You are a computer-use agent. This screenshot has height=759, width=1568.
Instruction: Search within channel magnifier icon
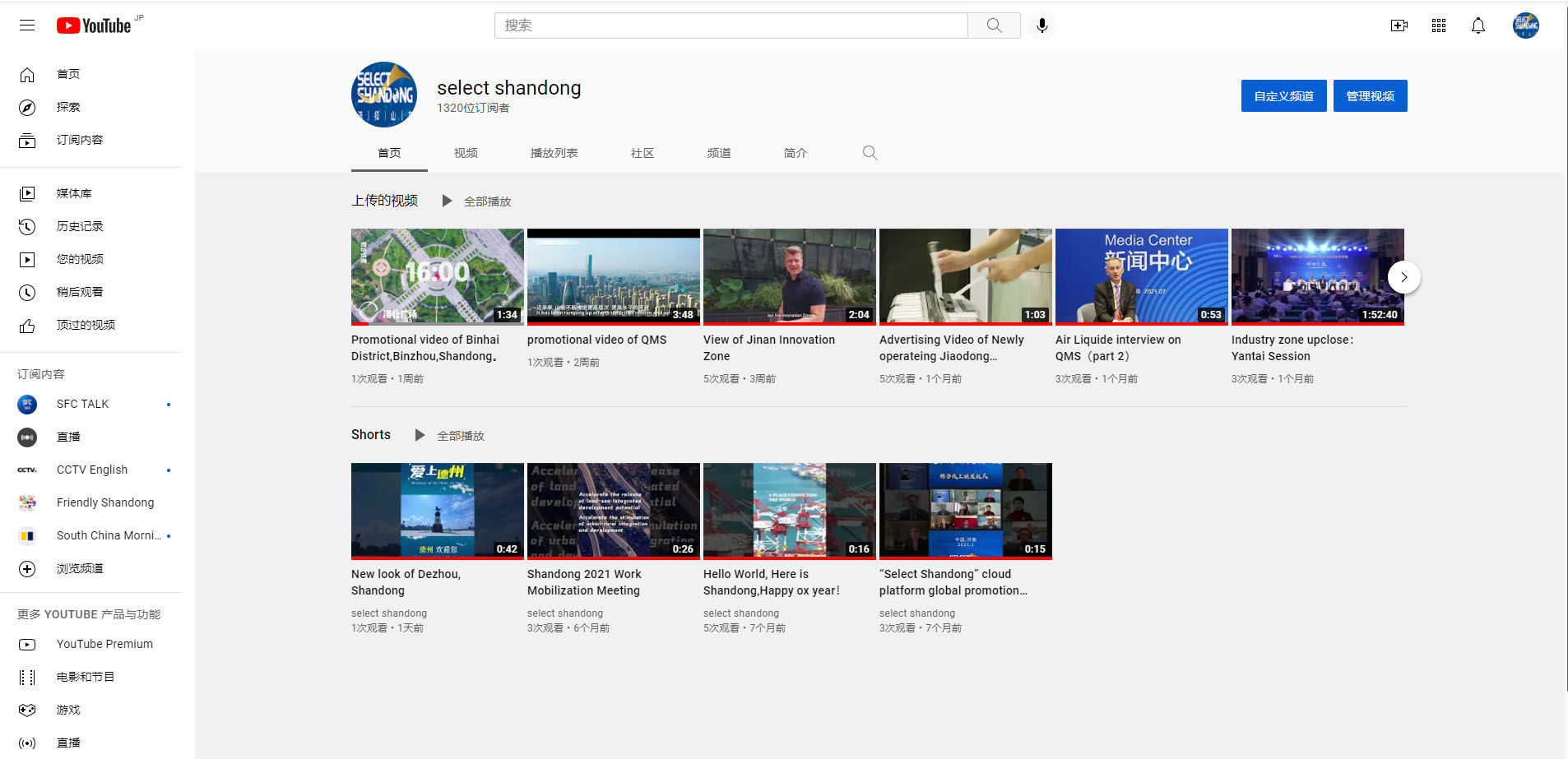[870, 153]
